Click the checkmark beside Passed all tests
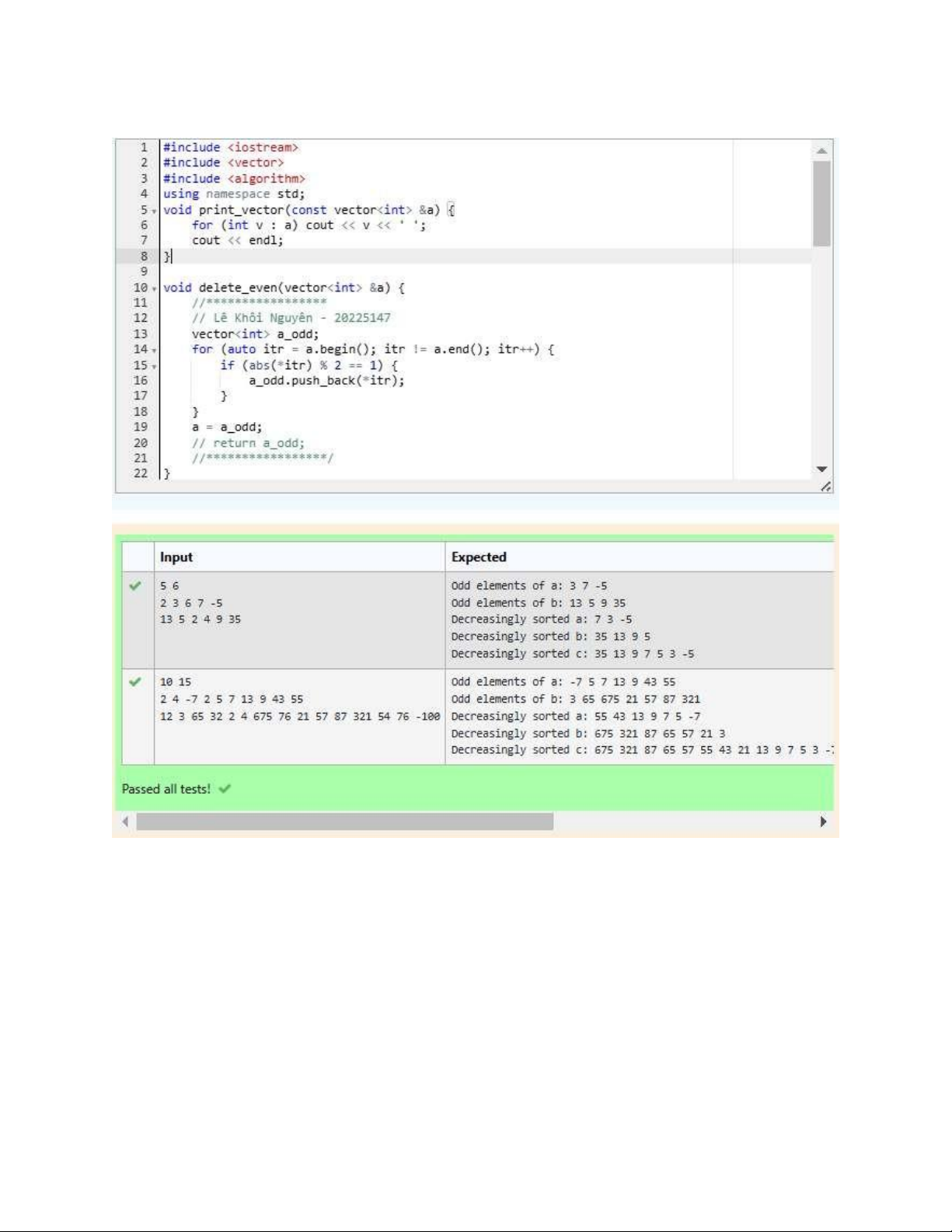The height and width of the screenshot is (1232, 952). click(x=225, y=789)
